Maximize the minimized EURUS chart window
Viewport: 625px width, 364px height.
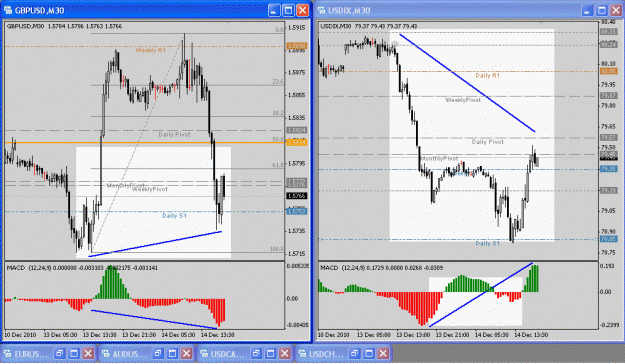(74, 353)
